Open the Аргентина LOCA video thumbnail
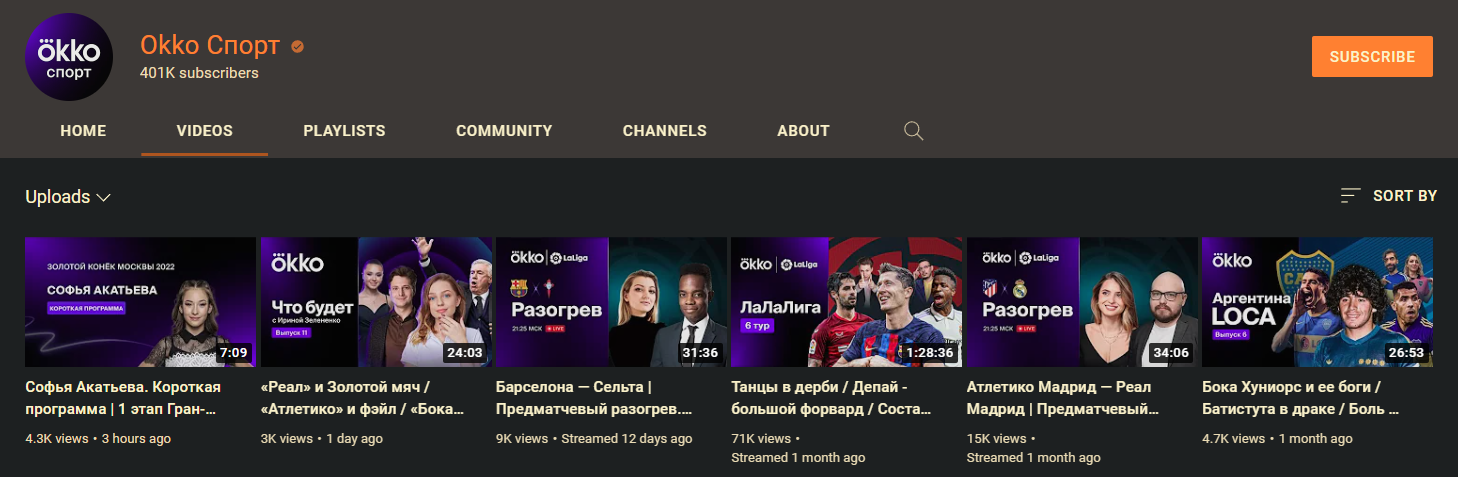The image size is (1458, 477). tap(1316, 302)
